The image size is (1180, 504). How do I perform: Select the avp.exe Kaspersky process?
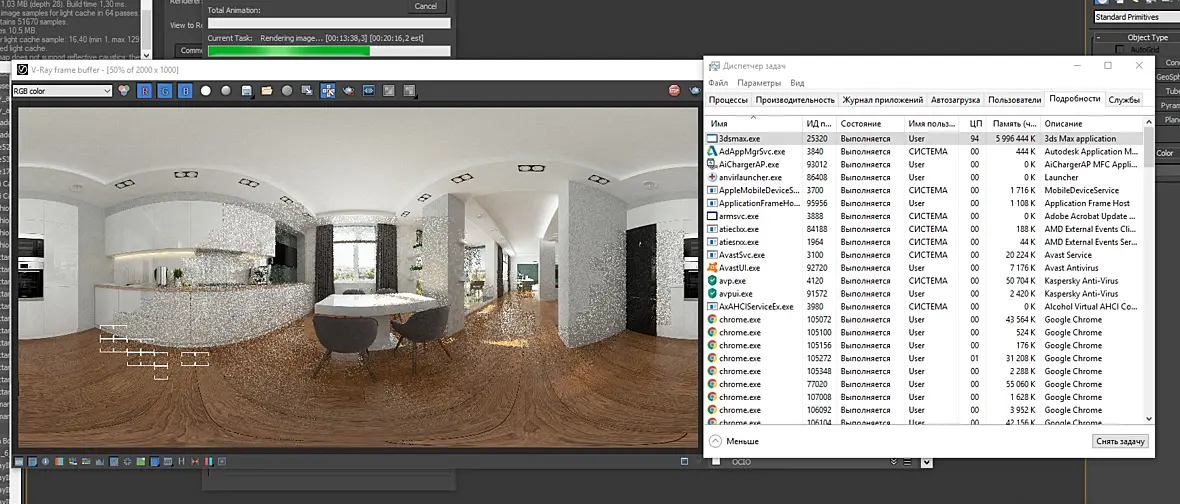click(x=924, y=281)
